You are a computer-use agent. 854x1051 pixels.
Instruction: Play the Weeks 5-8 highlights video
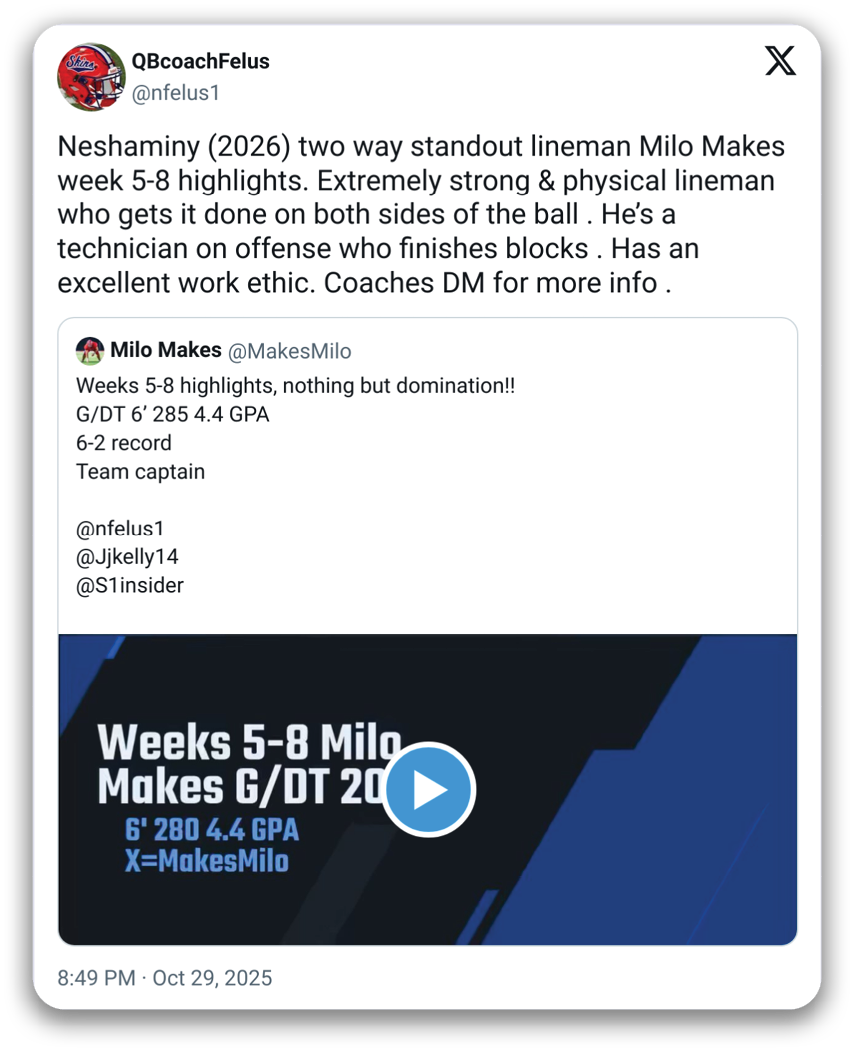tap(428, 790)
